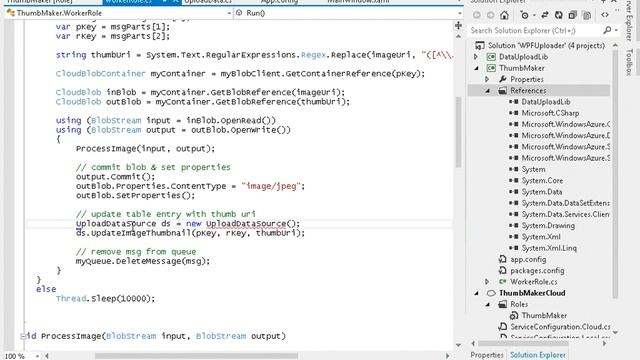Click the editor vertical scrollbar thumb

pyautogui.click(x=458, y=133)
